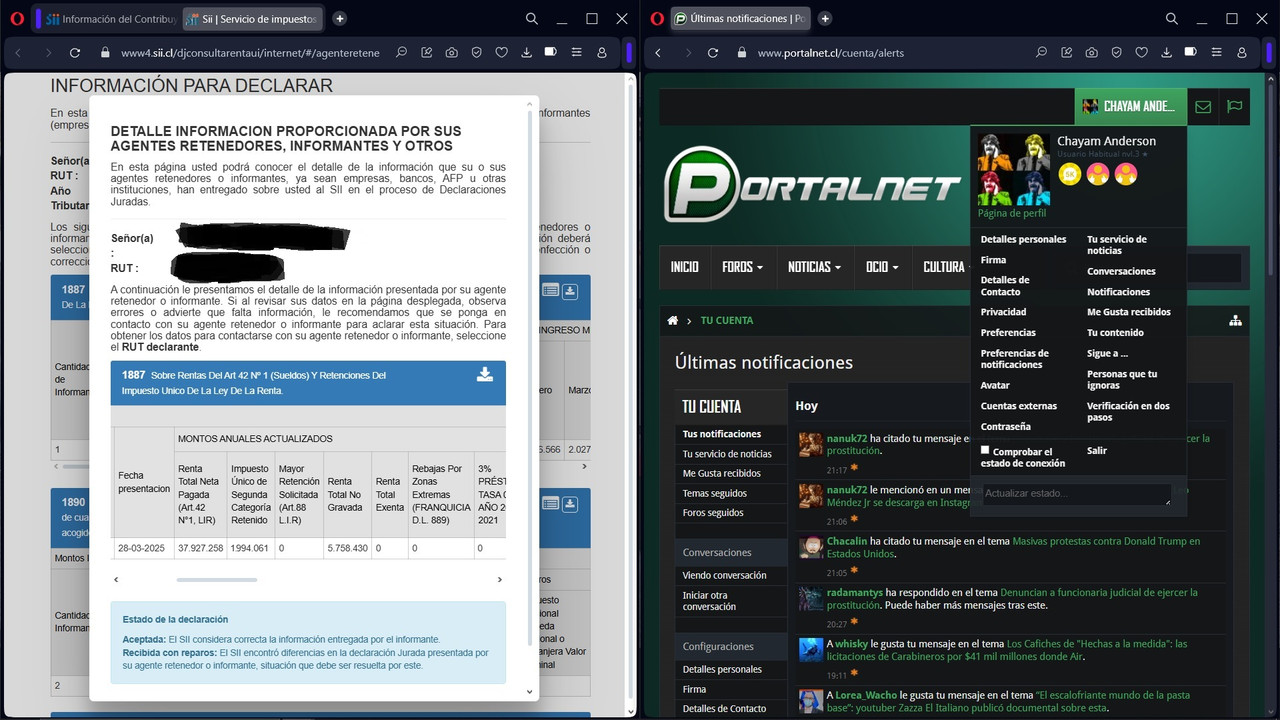Open the profile icon in the SII window toolbar
The image size is (1280, 720).
[x=601, y=53]
